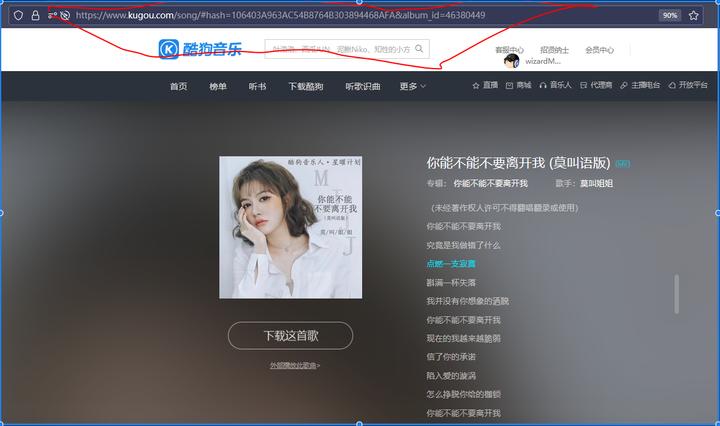Bookmark this page with the star icon
The width and height of the screenshot is (720, 426).
pos(693,16)
